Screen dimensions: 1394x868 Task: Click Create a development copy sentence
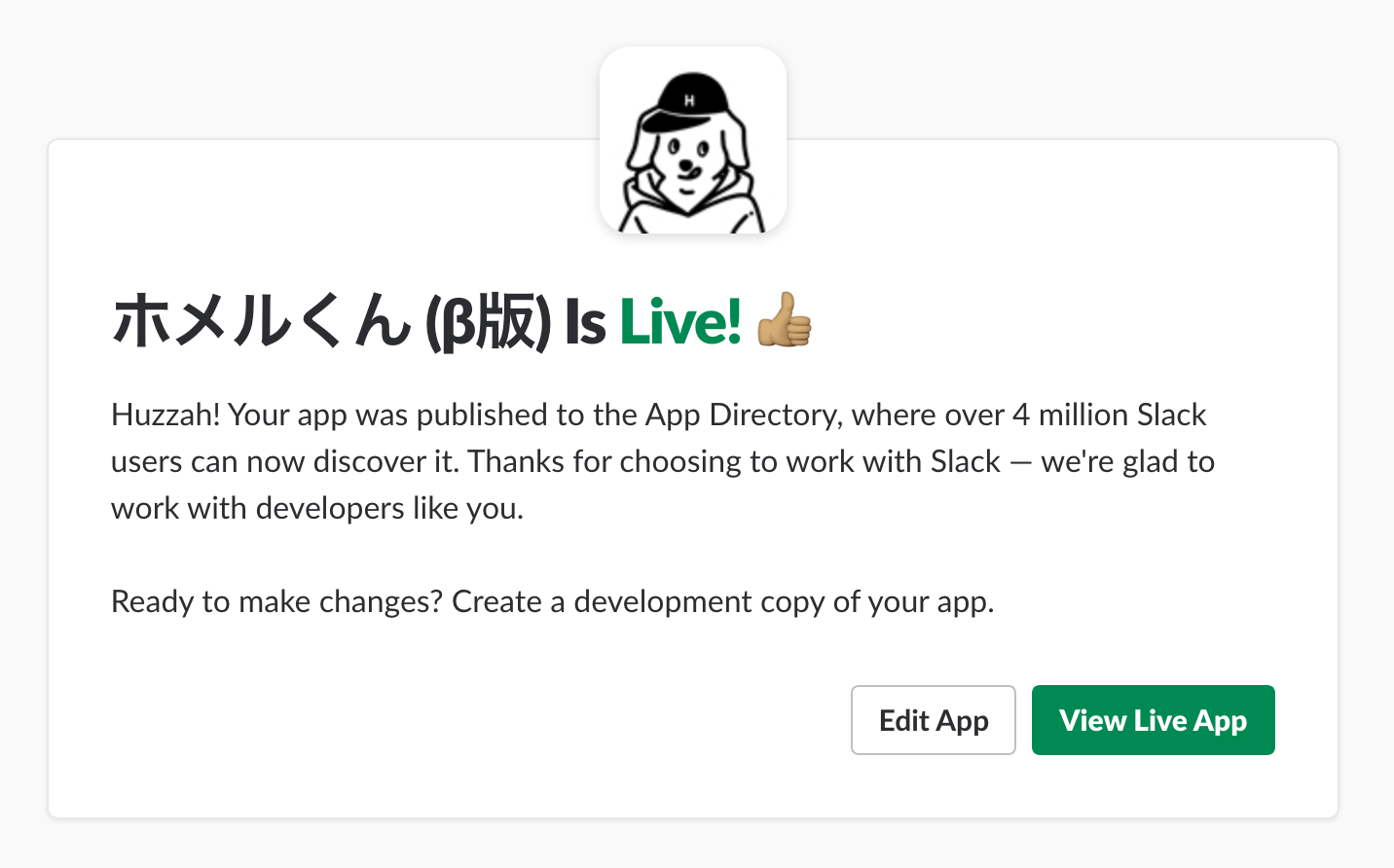coord(723,601)
